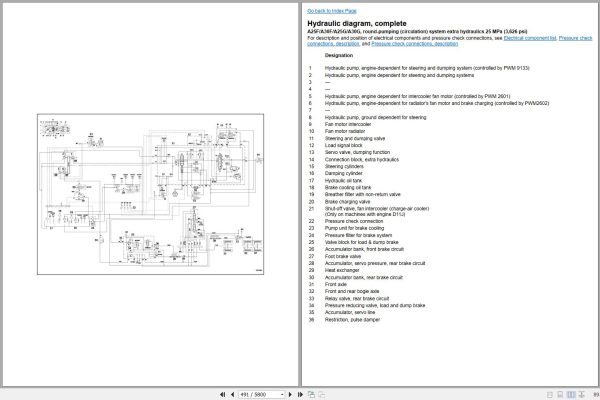Open the Electrical component list link
The image size is (600, 400).
(x=530, y=38)
